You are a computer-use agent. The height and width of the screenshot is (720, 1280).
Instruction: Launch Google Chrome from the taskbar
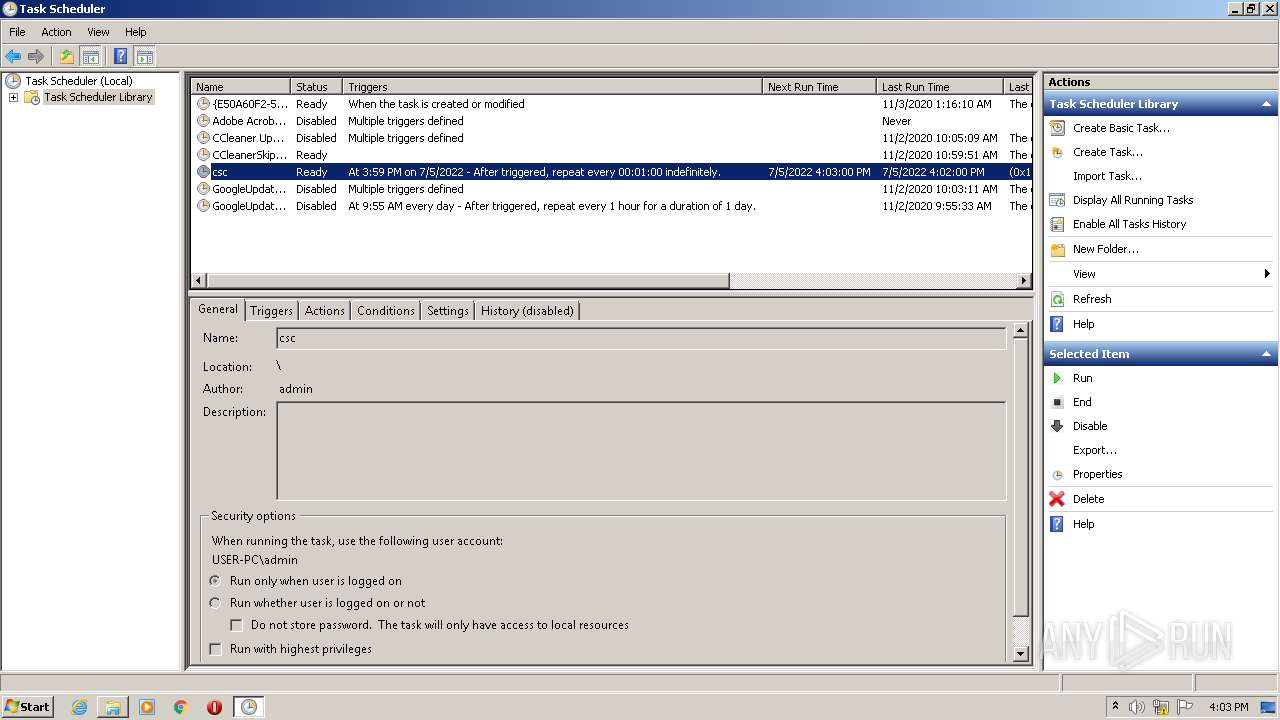click(x=181, y=707)
